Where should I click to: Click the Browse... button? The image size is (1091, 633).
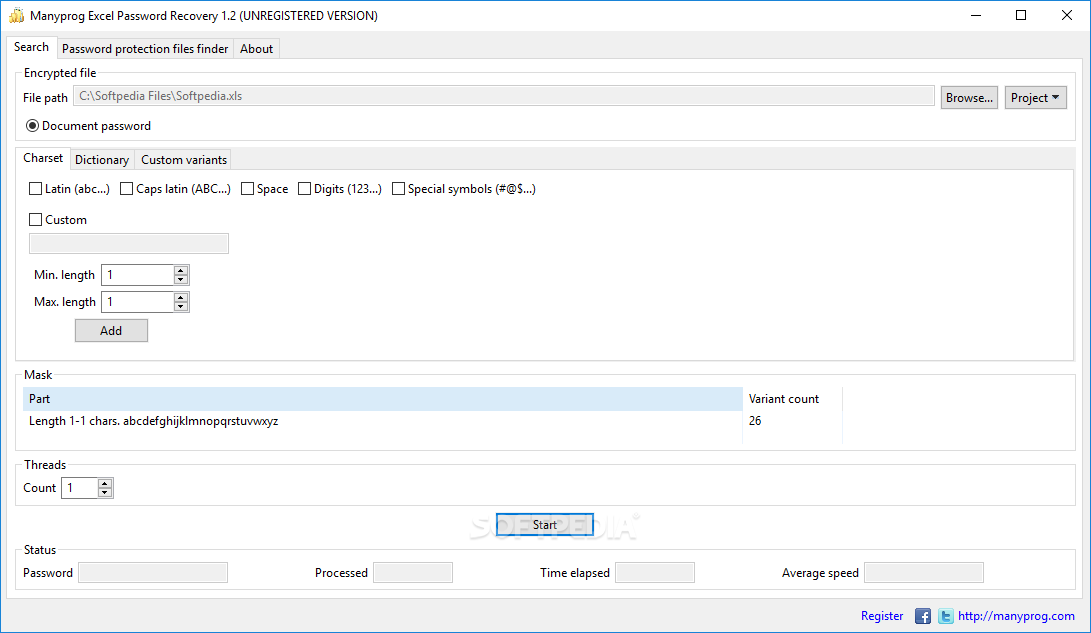[x=969, y=98]
